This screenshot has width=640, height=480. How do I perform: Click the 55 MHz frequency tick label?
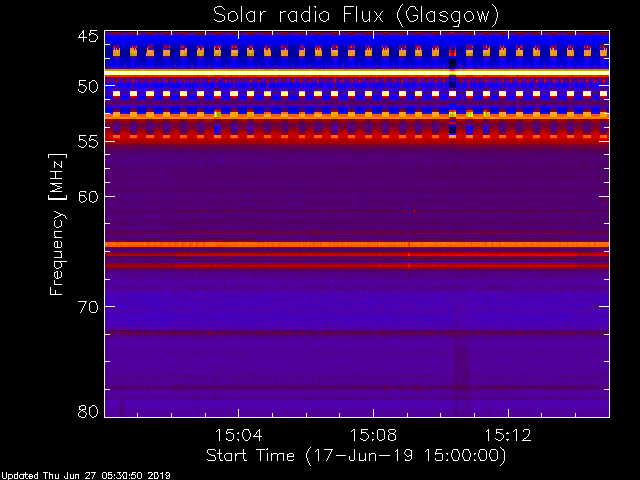point(88,141)
